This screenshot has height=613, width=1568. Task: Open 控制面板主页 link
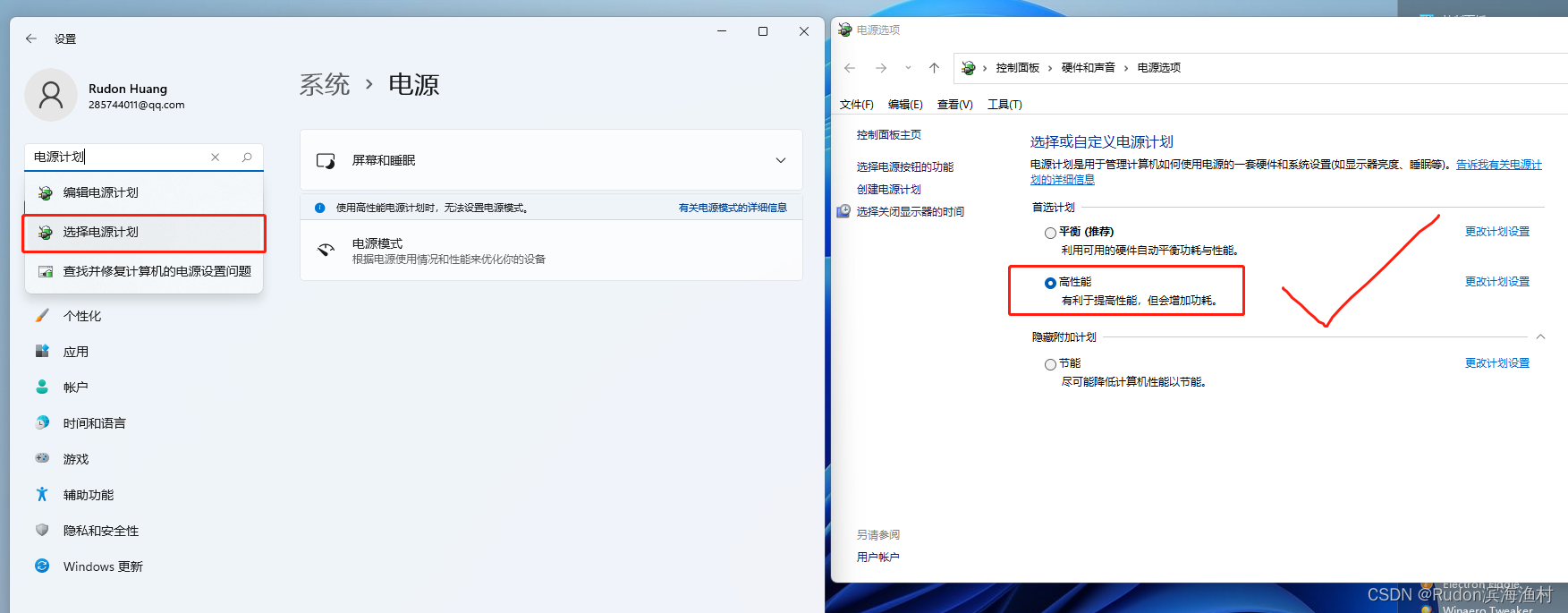pos(889,135)
